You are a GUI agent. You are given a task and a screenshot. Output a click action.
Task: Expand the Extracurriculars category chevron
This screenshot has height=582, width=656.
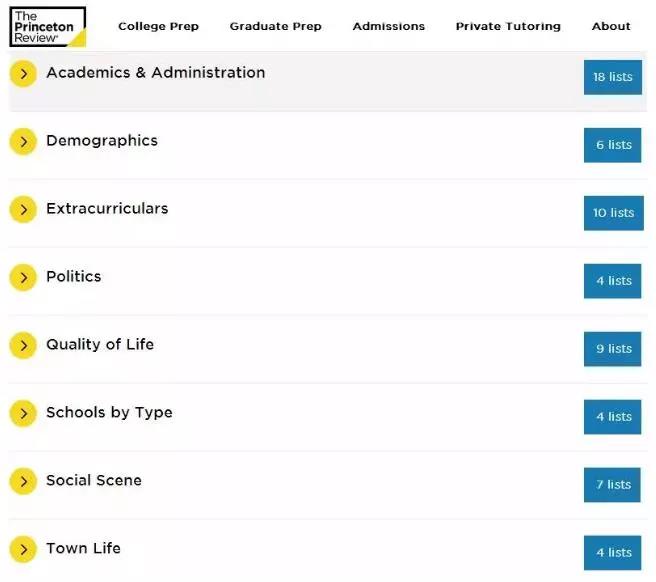(x=23, y=210)
